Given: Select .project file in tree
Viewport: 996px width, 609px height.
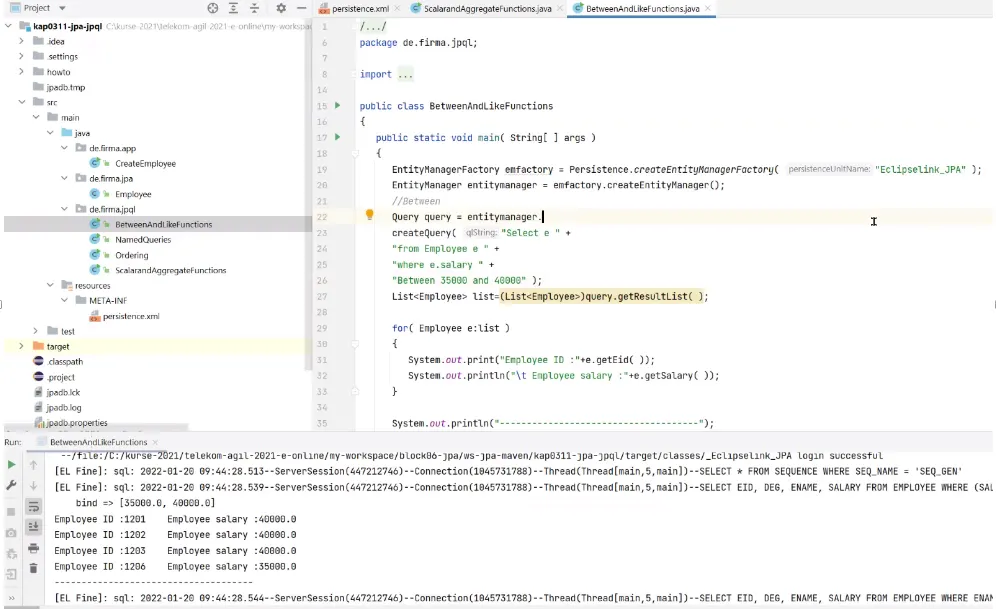Looking at the screenshot, I should pyautogui.click(x=60, y=377).
